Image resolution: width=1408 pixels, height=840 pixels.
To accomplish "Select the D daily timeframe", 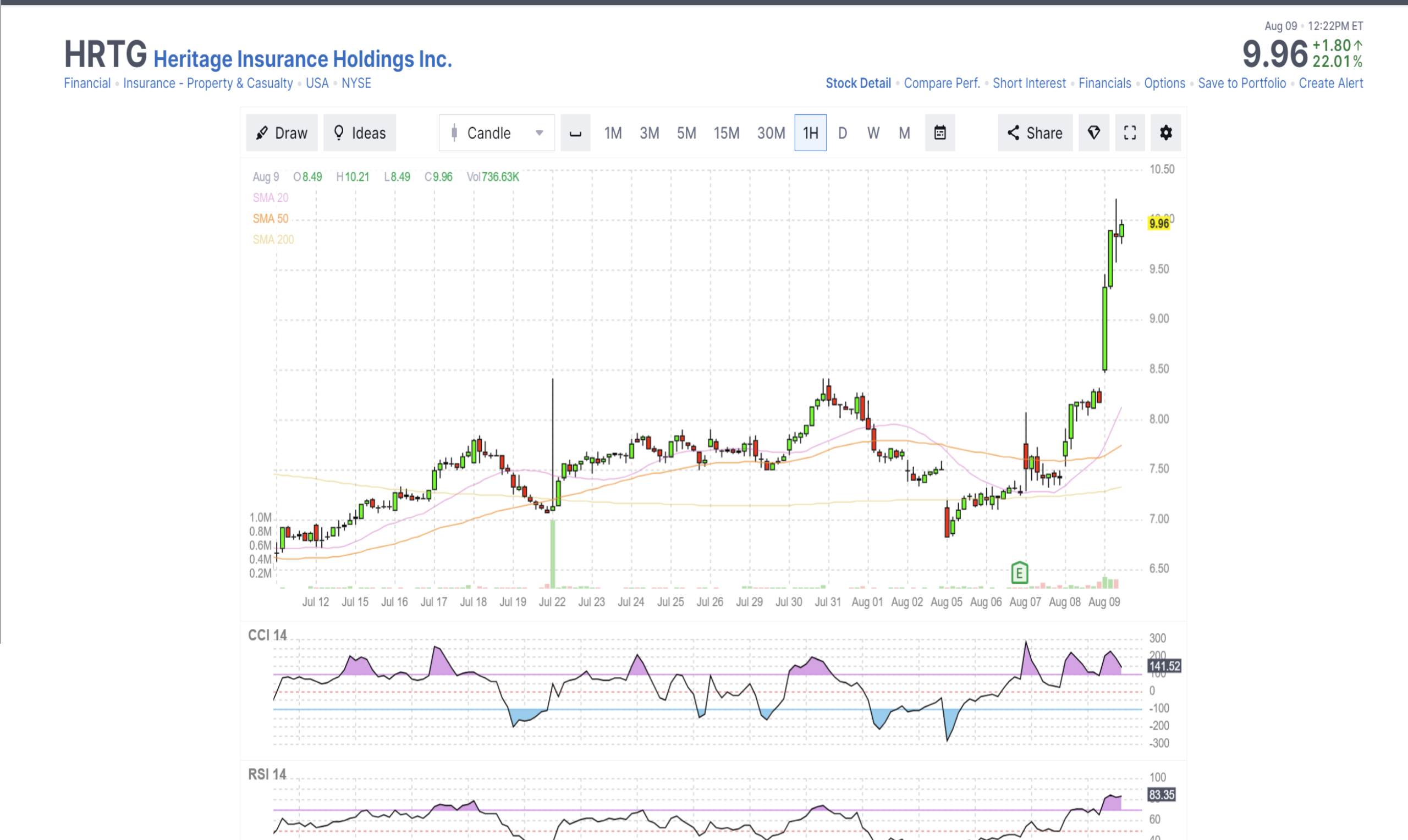I will [x=843, y=133].
